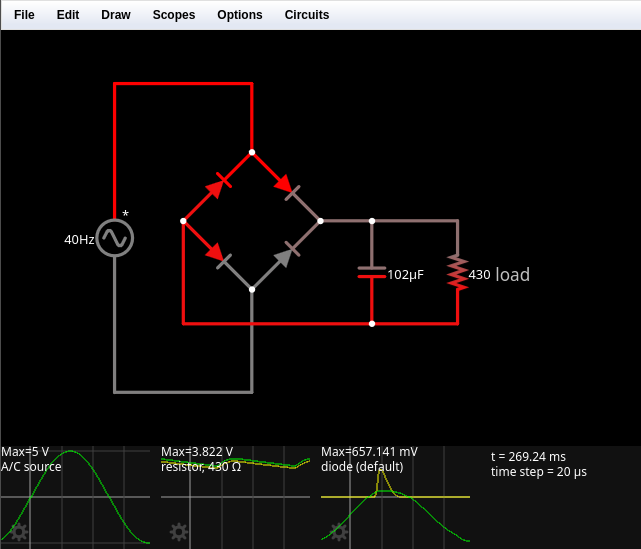Open settings gear of diode scope
The height and width of the screenshot is (549, 641).
[339, 531]
